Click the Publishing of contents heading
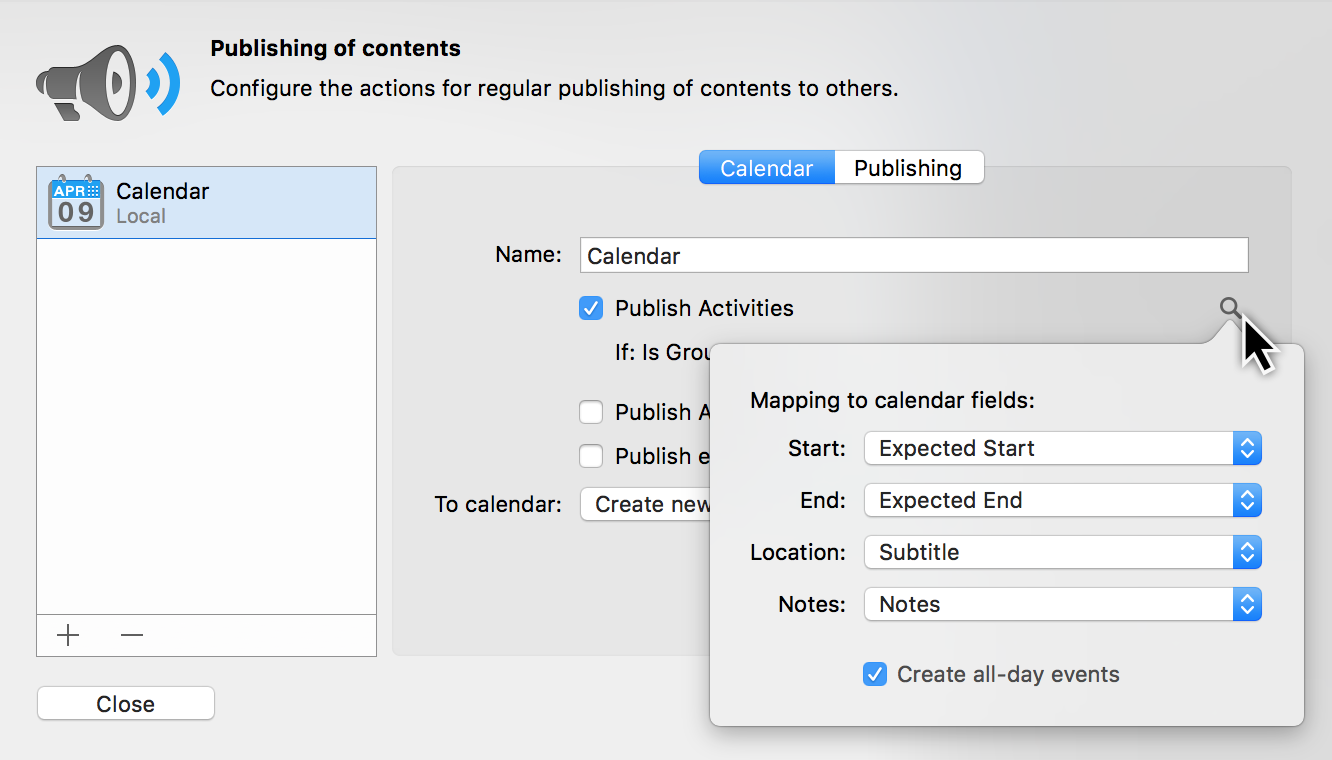Image resolution: width=1332 pixels, height=760 pixels. [335, 48]
